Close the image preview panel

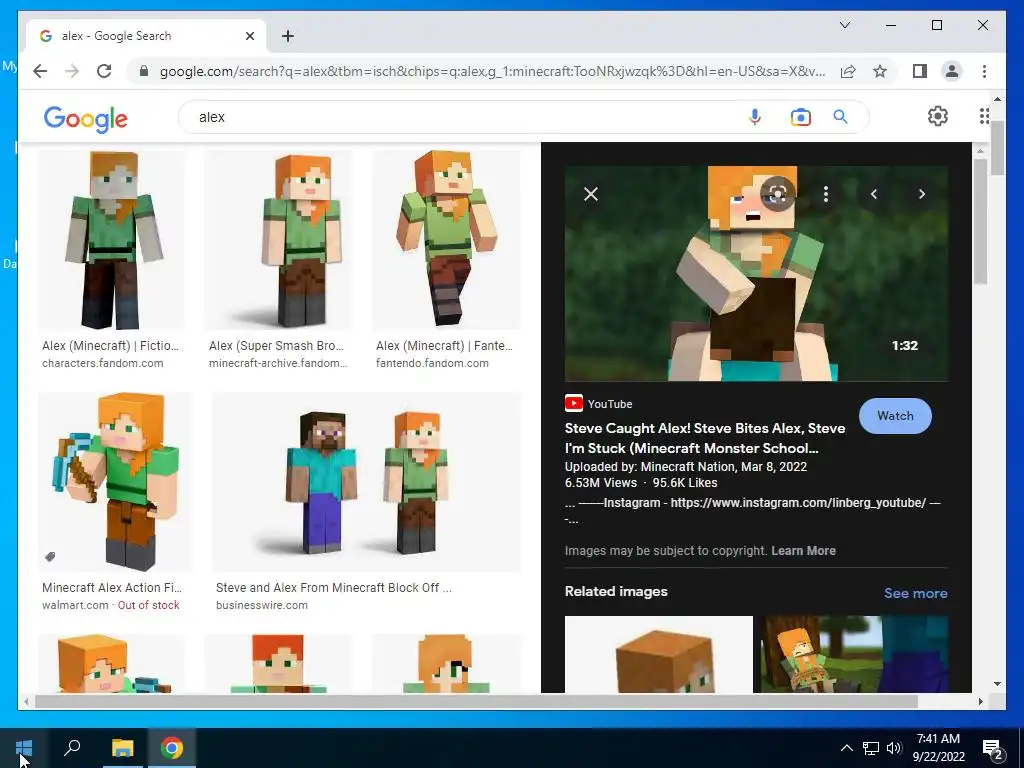590,194
